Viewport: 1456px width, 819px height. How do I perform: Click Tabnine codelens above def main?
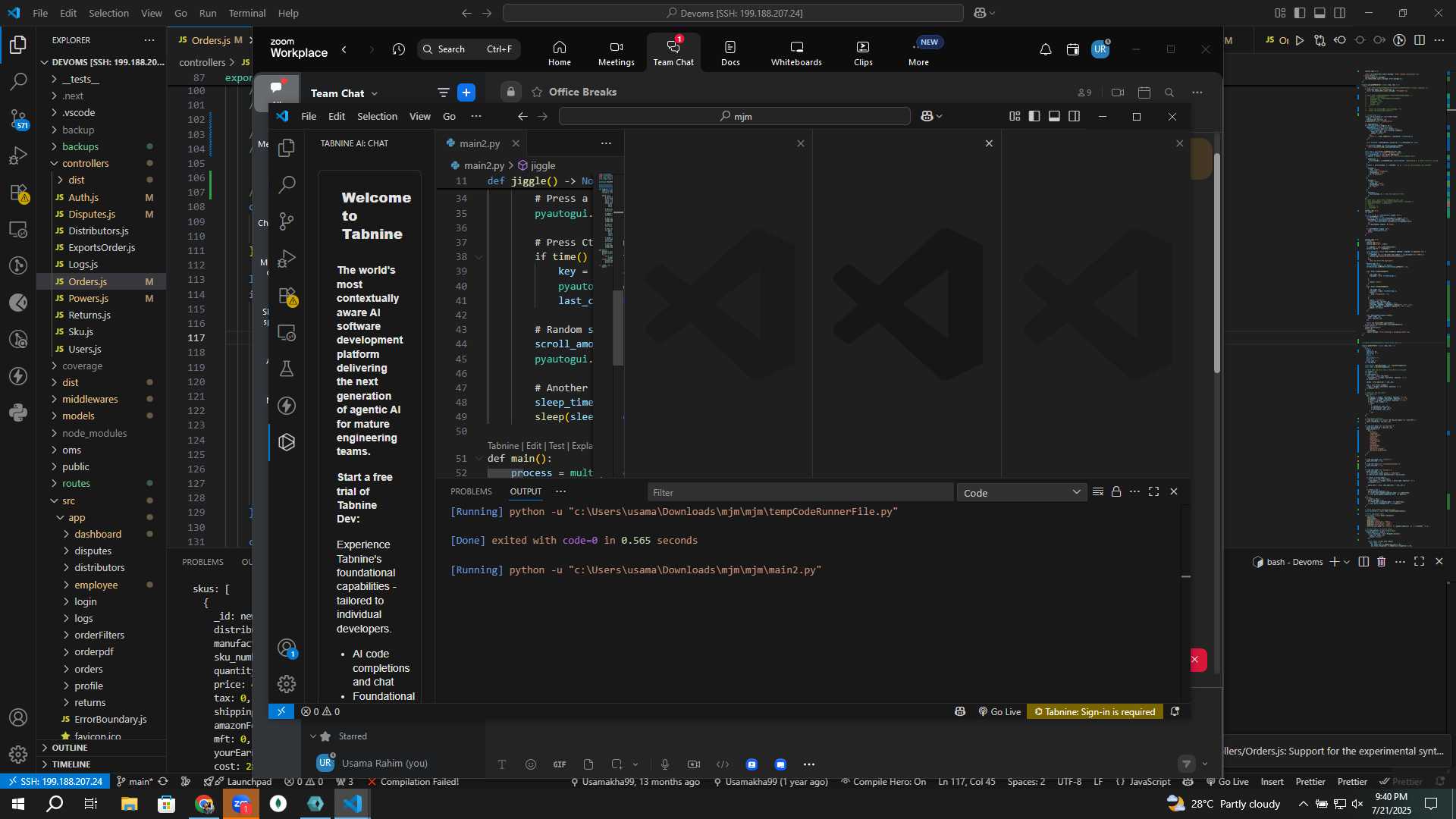503,446
